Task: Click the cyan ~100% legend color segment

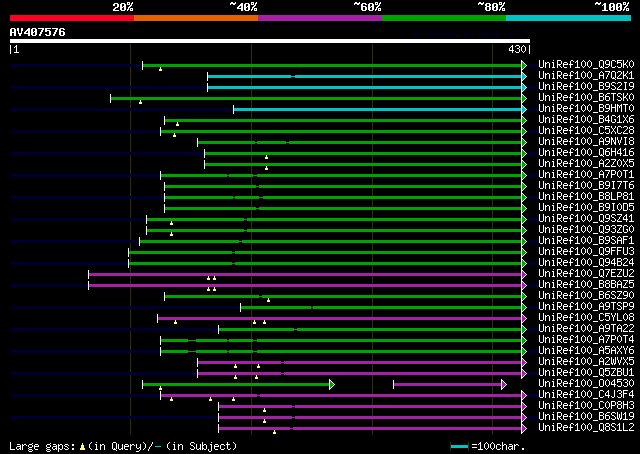Action: click(x=568, y=18)
